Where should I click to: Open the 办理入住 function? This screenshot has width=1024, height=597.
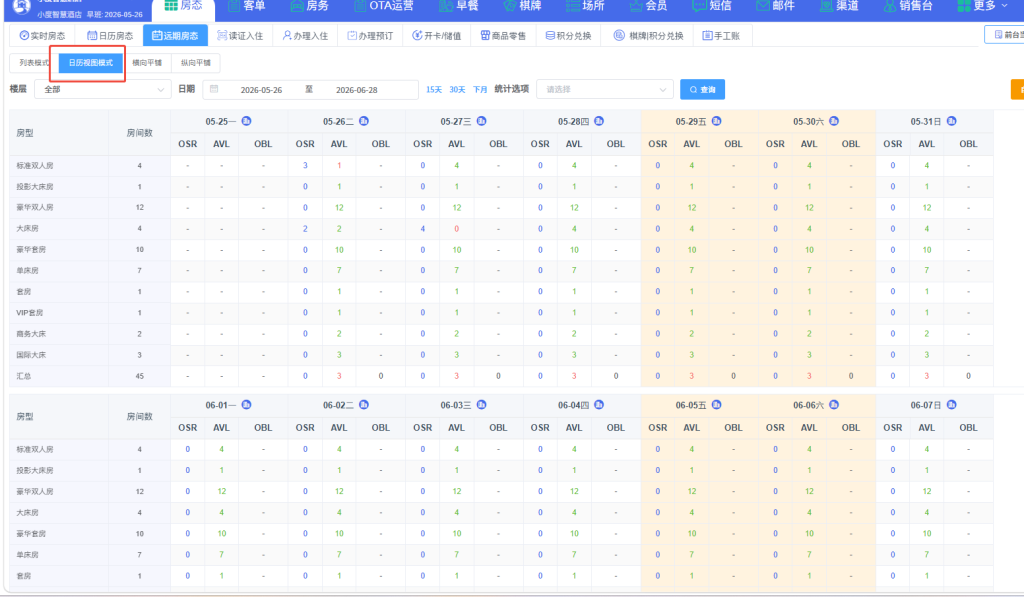305,36
